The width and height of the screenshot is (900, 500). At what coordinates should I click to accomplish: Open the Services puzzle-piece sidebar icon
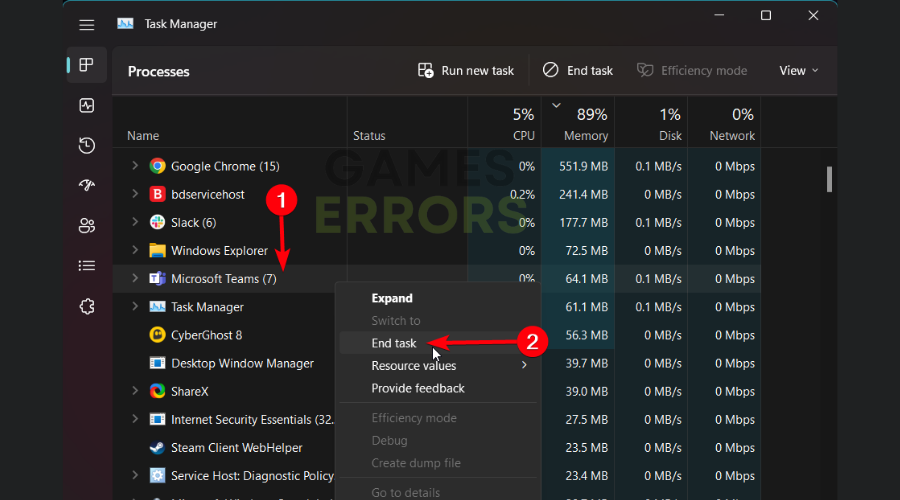[87, 307]
